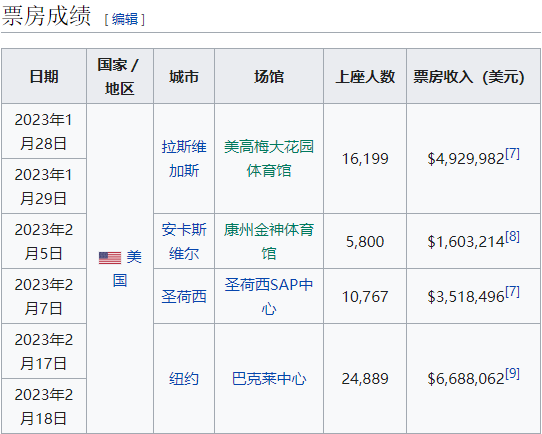Open the 康州金神体育馆 venue link

pos(269,242)
